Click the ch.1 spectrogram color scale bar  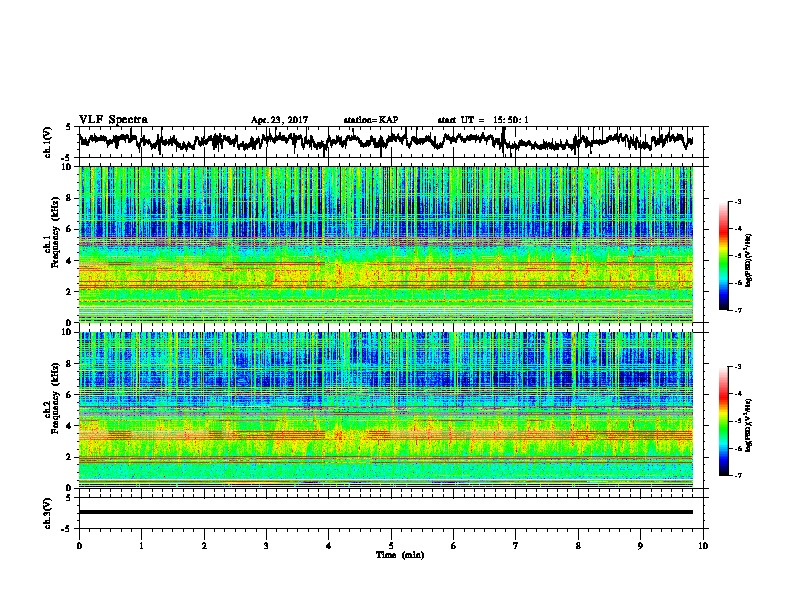(x=723, y=256)
